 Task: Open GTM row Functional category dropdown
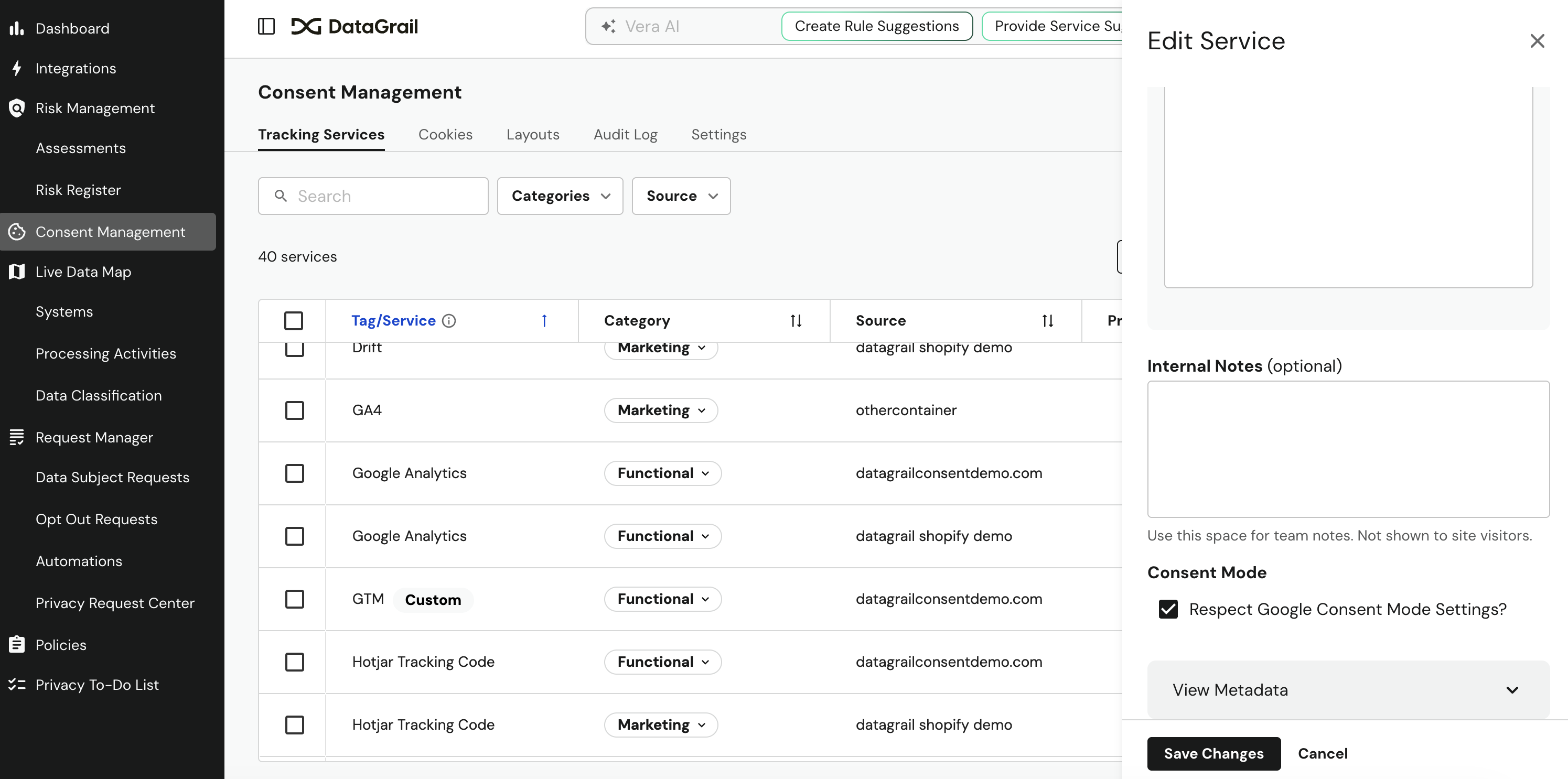click(x=662, y=599)
